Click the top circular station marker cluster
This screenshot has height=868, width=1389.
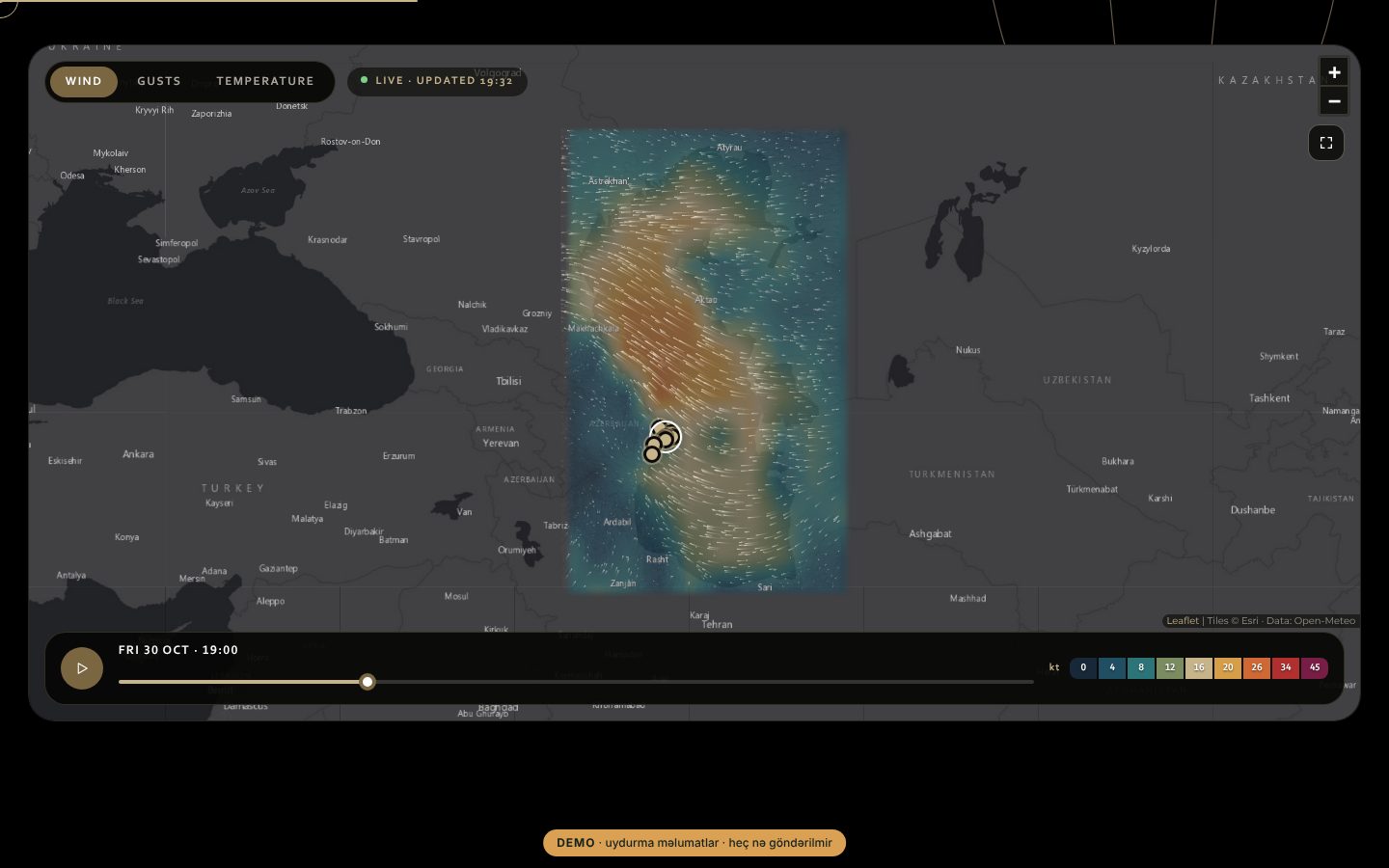pyautogui.click(x=667, y=436)
